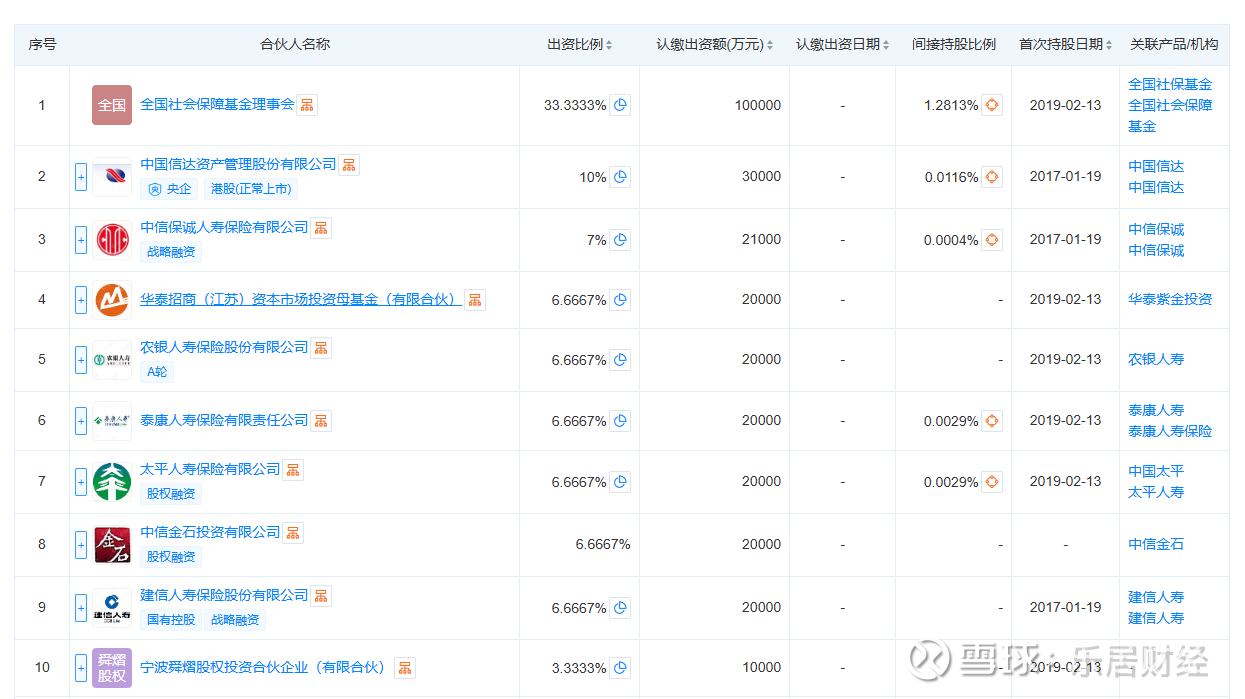Click equity structure icon next to 全国社会保障基金理事会
Image resolution: width=1245 pixels, height=699 pixels.
[x=307, y=105]
